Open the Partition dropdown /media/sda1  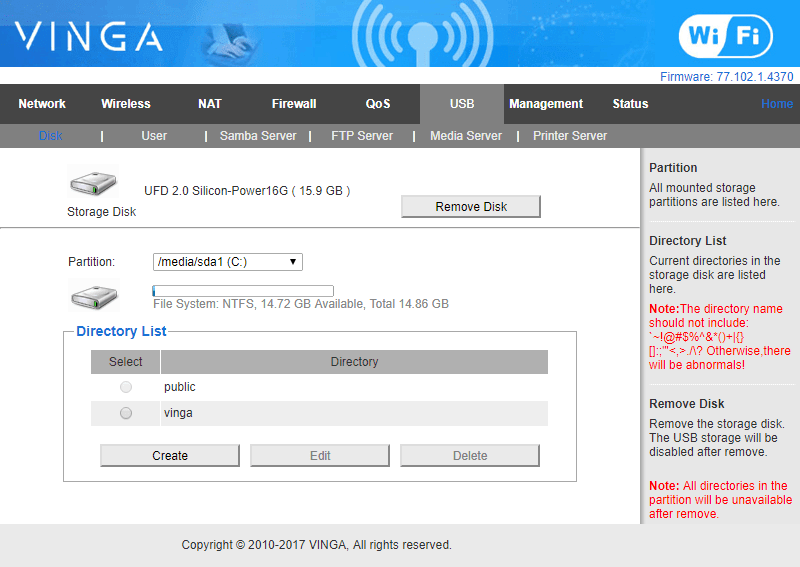227,262
